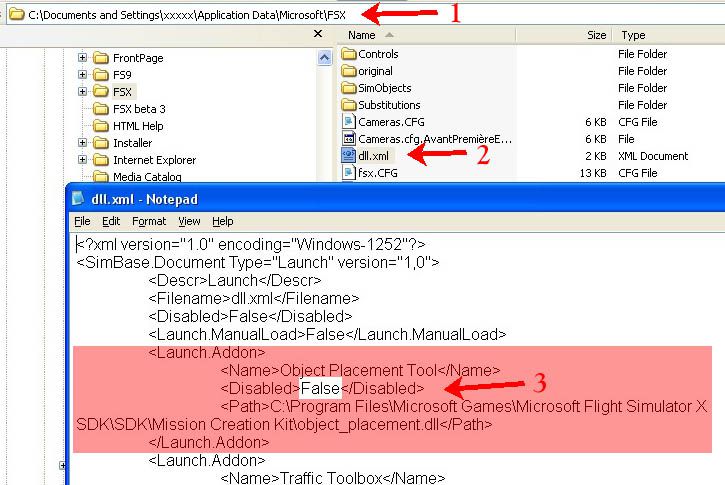Select the original folder name
This screenshot has height=485, width=725.
click(x=375, y=71)
